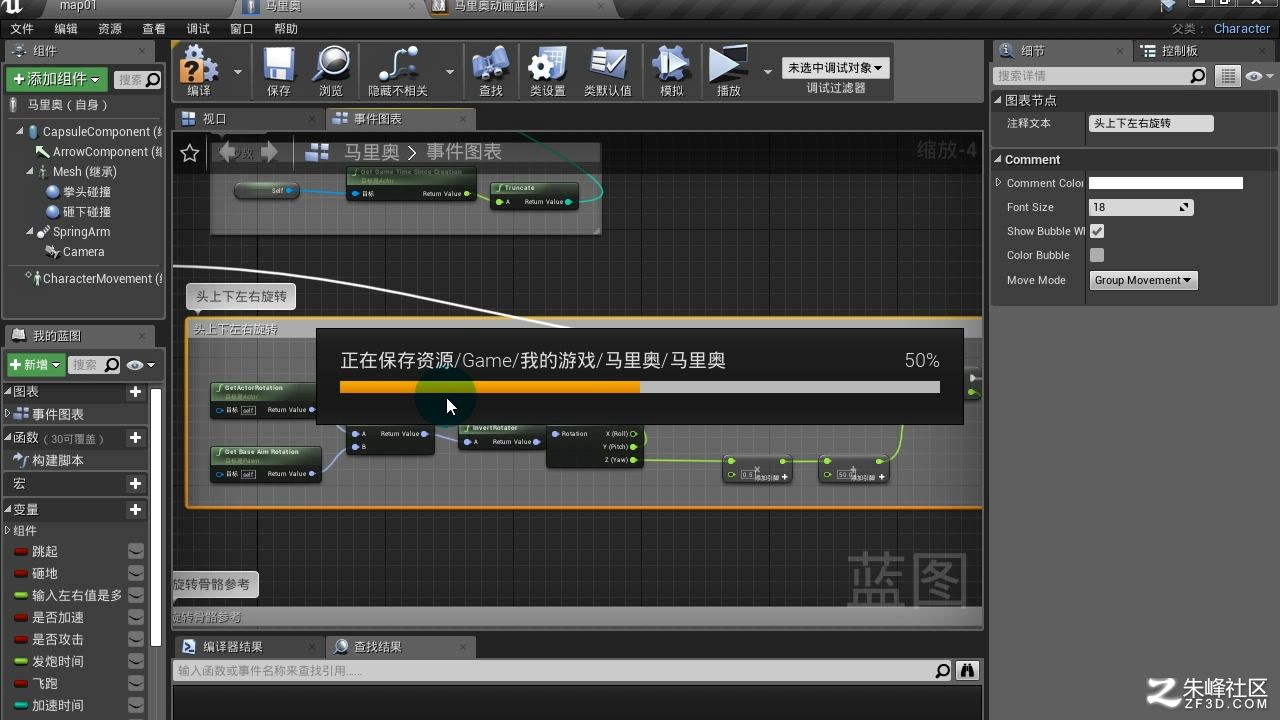This screenshot has height=720, width=1280.
Task: Click the 事件图表 breadcrumb in the graph
Action: click(x=464, y=152)
